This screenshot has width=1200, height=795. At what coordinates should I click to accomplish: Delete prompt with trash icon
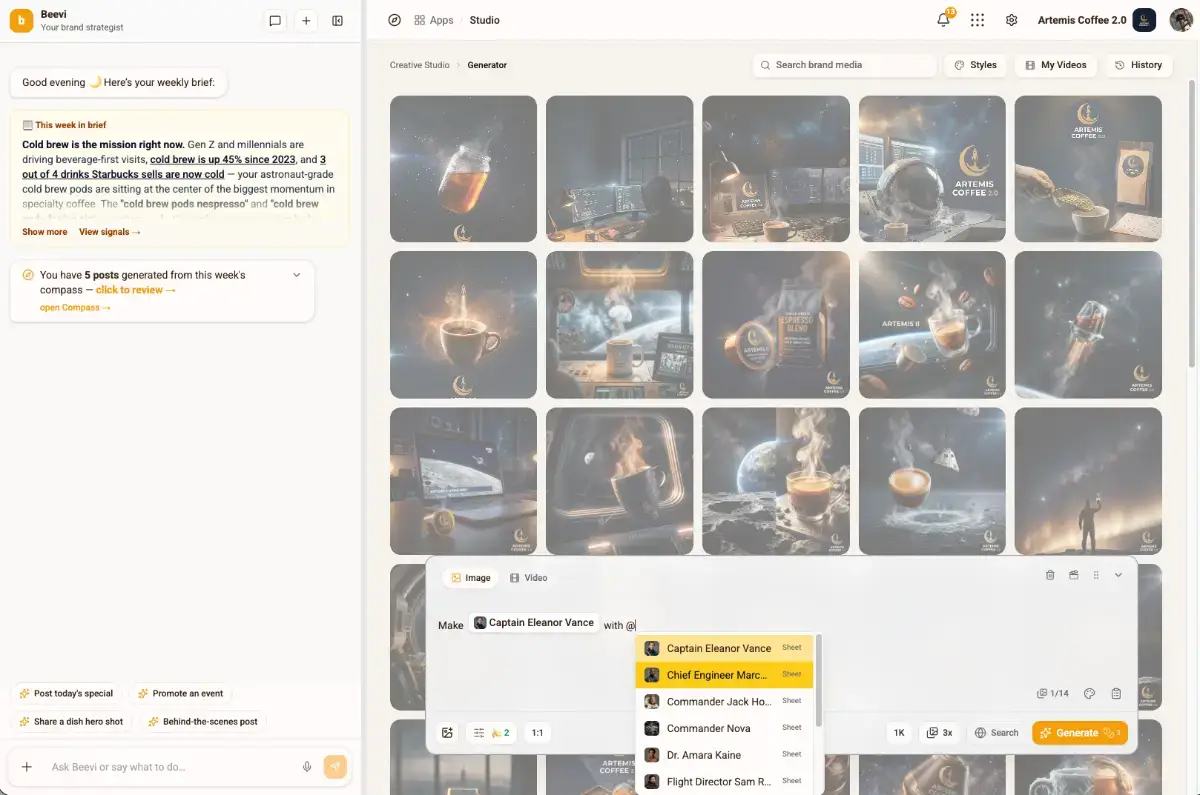[1050, 575]
